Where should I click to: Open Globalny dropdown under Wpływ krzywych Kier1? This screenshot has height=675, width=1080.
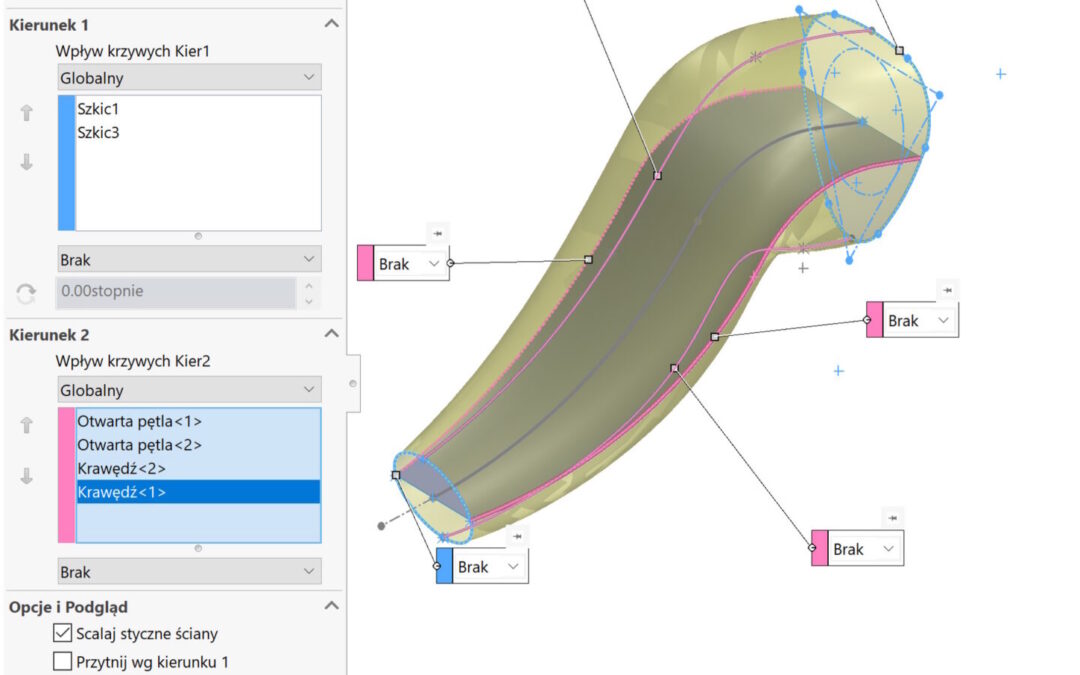(189, 77)
